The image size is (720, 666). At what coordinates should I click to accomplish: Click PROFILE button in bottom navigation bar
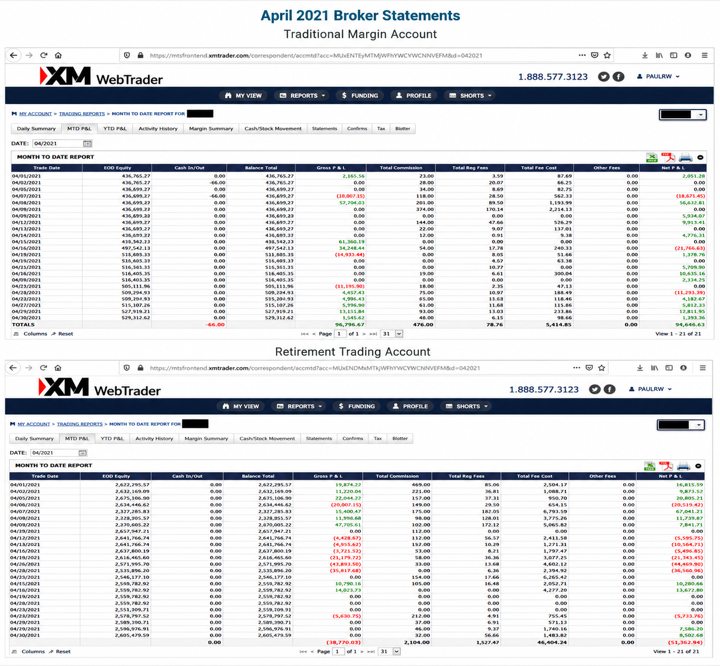(411, 406)
